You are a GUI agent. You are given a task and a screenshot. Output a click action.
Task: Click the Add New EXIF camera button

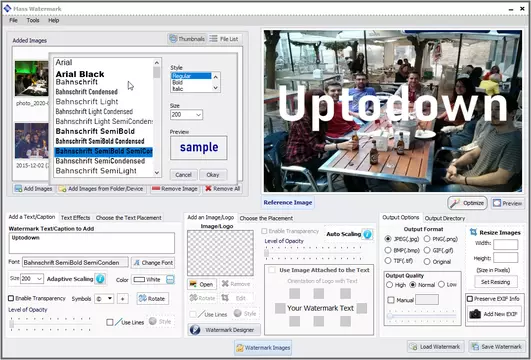click(495, 314)
